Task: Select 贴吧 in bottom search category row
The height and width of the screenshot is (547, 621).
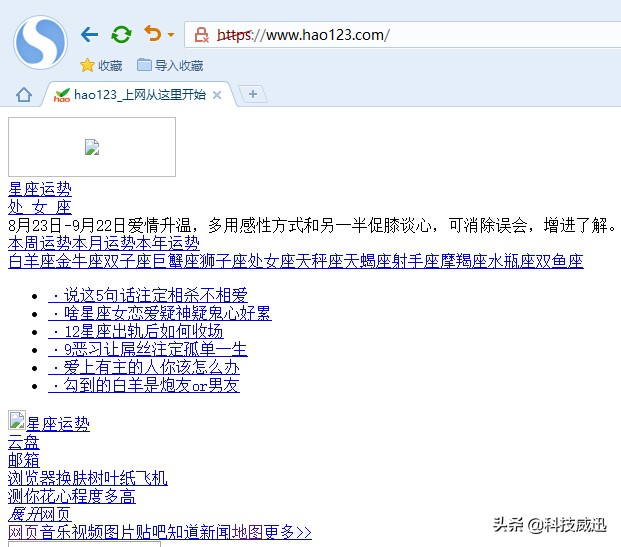Action: 152,532
